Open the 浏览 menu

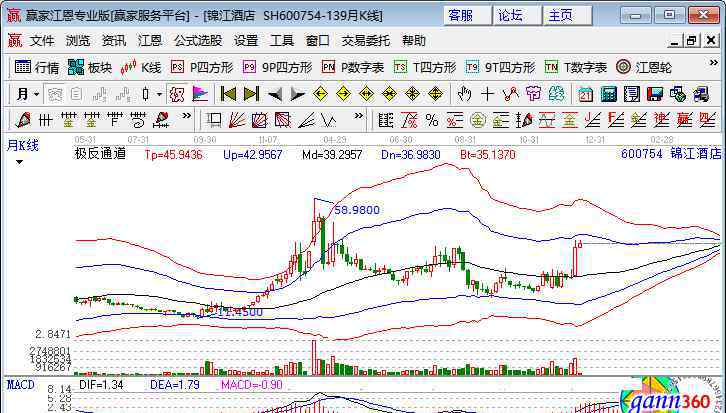tap(78, 41)
